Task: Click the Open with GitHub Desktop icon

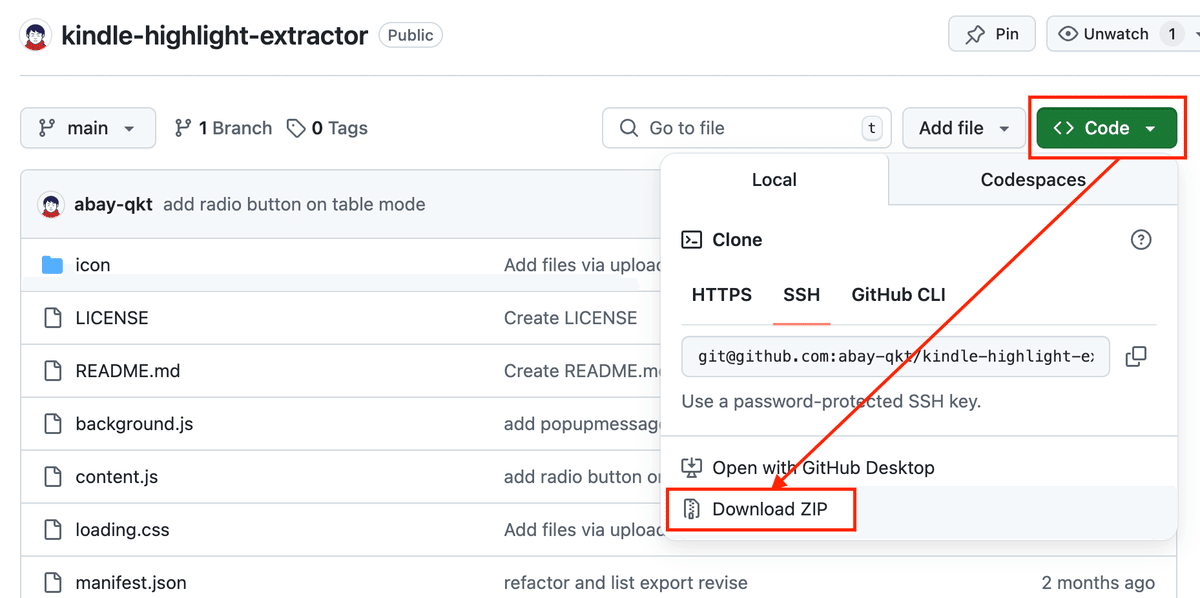Action: [x=692, y=467]
